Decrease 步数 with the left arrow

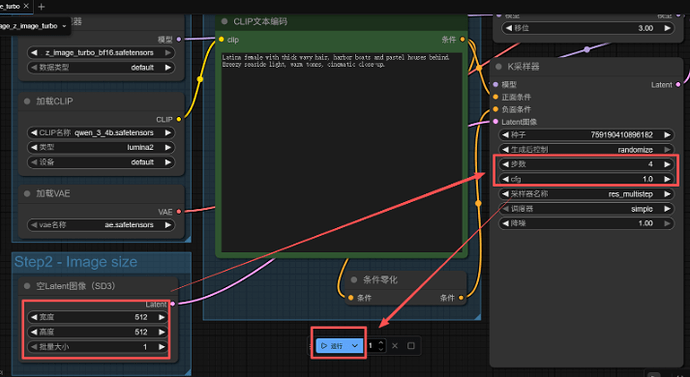505,164
